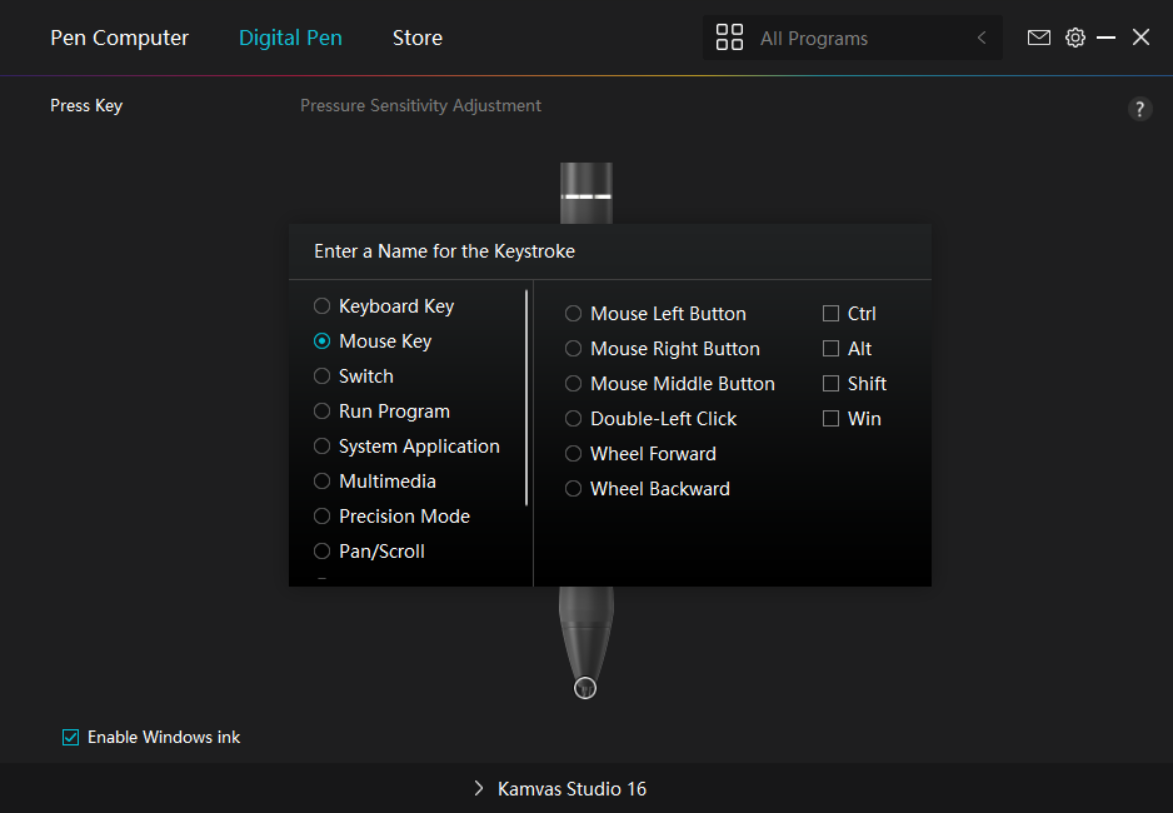Click the All Programs grid icon
Viewport: 1173px width, 813px height.
730,38
